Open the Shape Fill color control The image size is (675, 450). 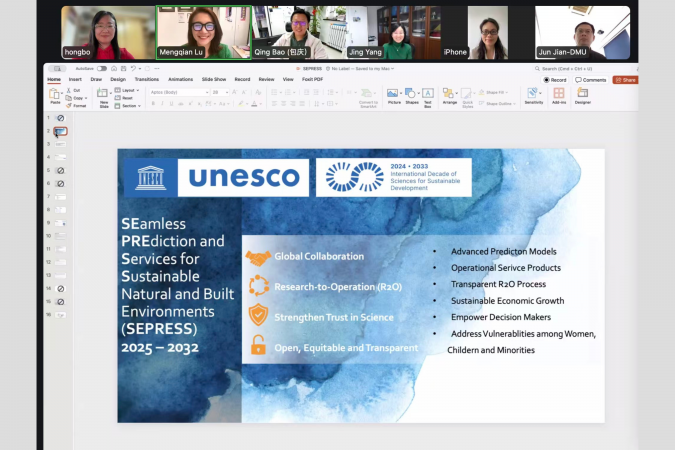tap(493, 93)
